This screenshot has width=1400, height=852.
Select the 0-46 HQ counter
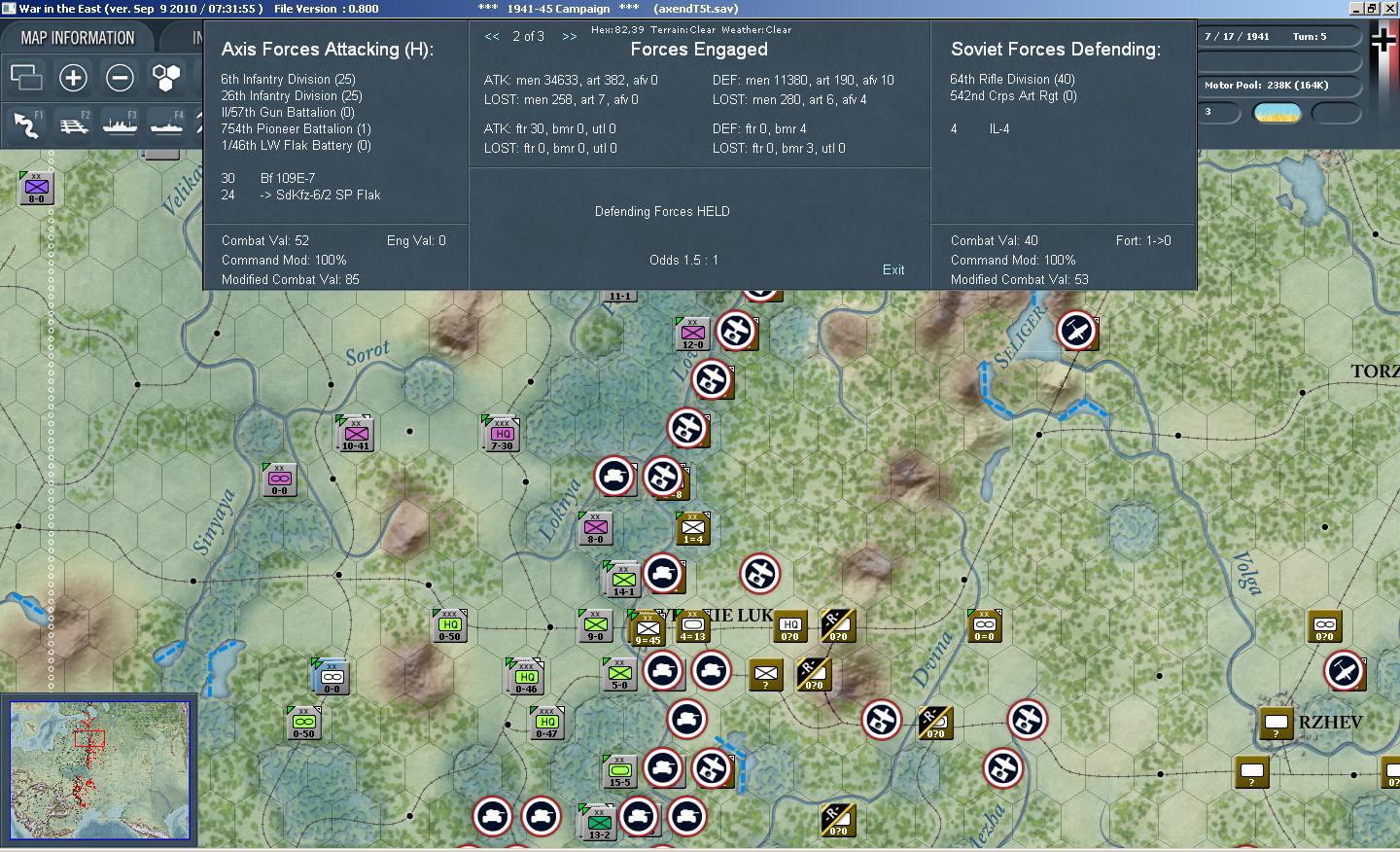point(526,677)
